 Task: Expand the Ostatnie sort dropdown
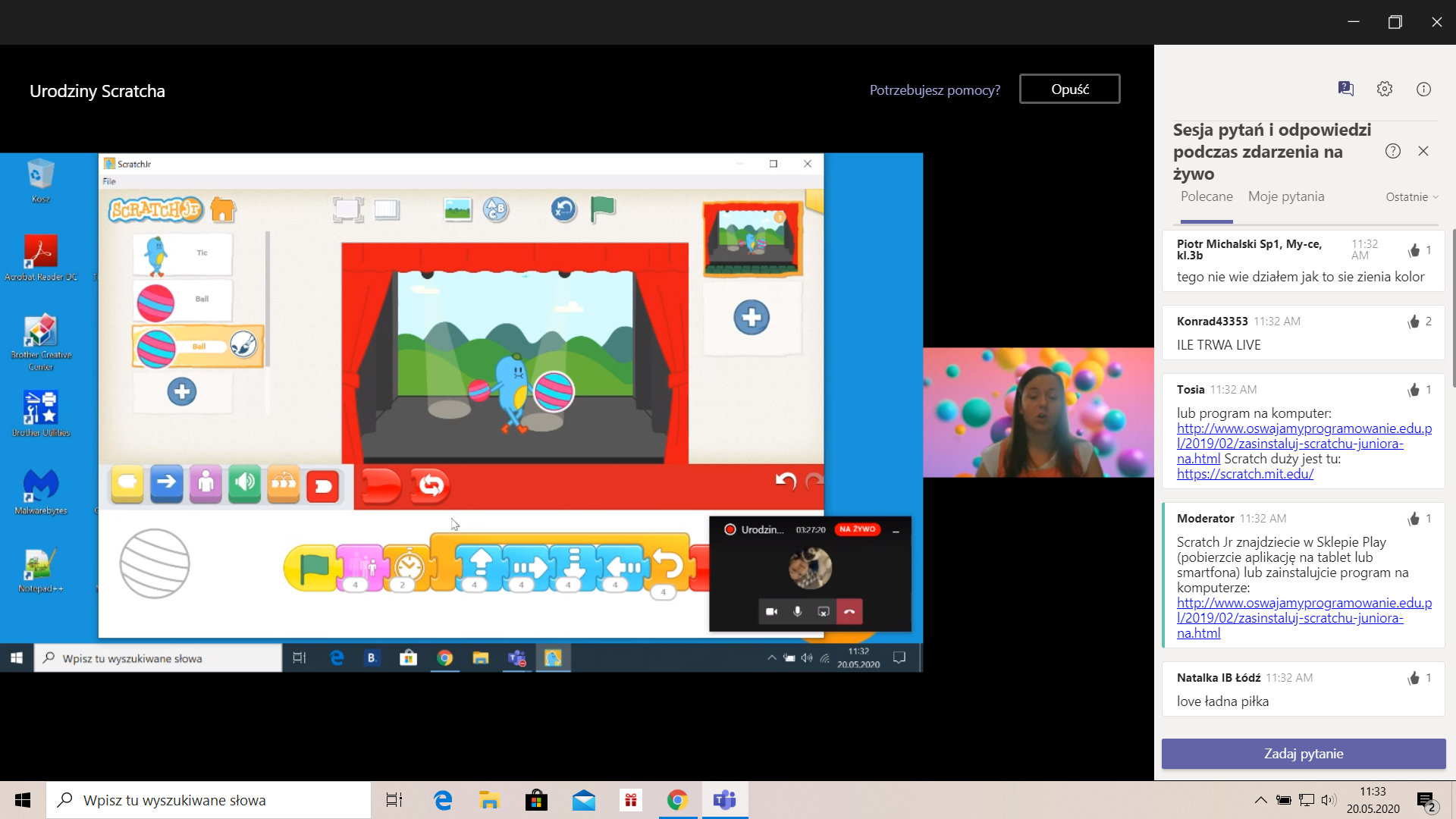click(1412, 196)
